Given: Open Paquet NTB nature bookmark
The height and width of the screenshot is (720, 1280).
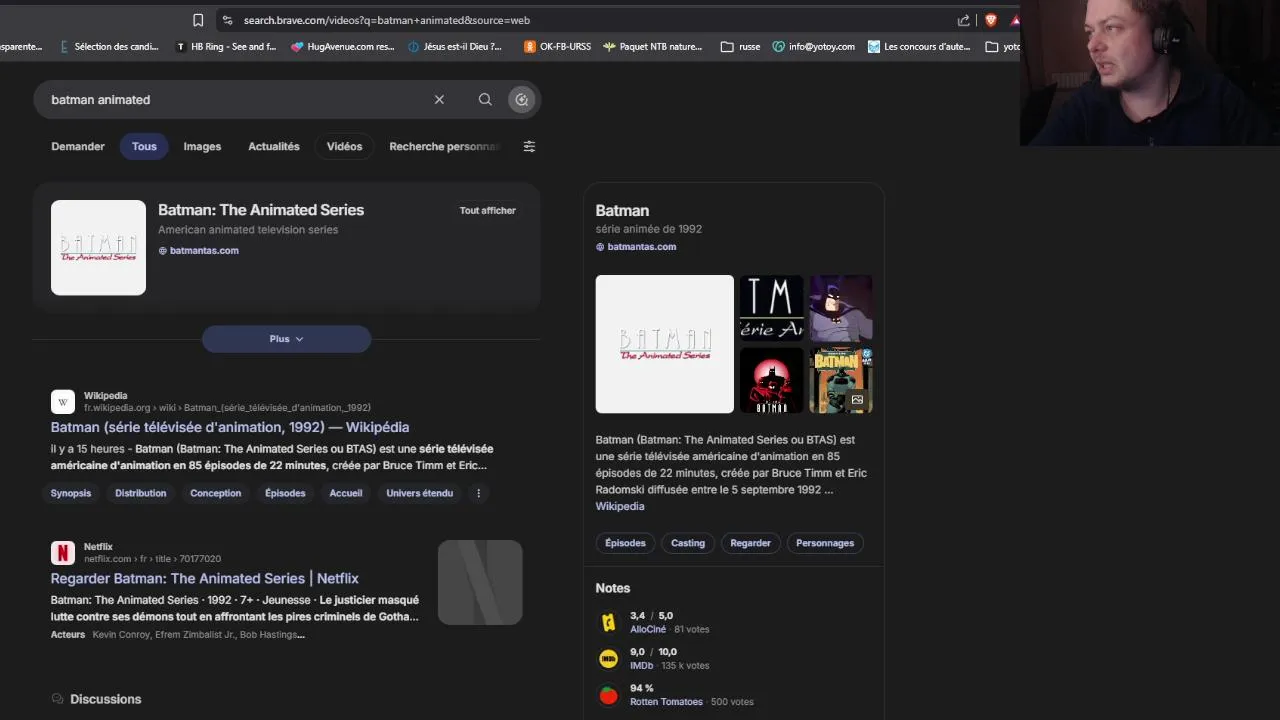Looking at the screenshot, I should click(x=652, y=46).
